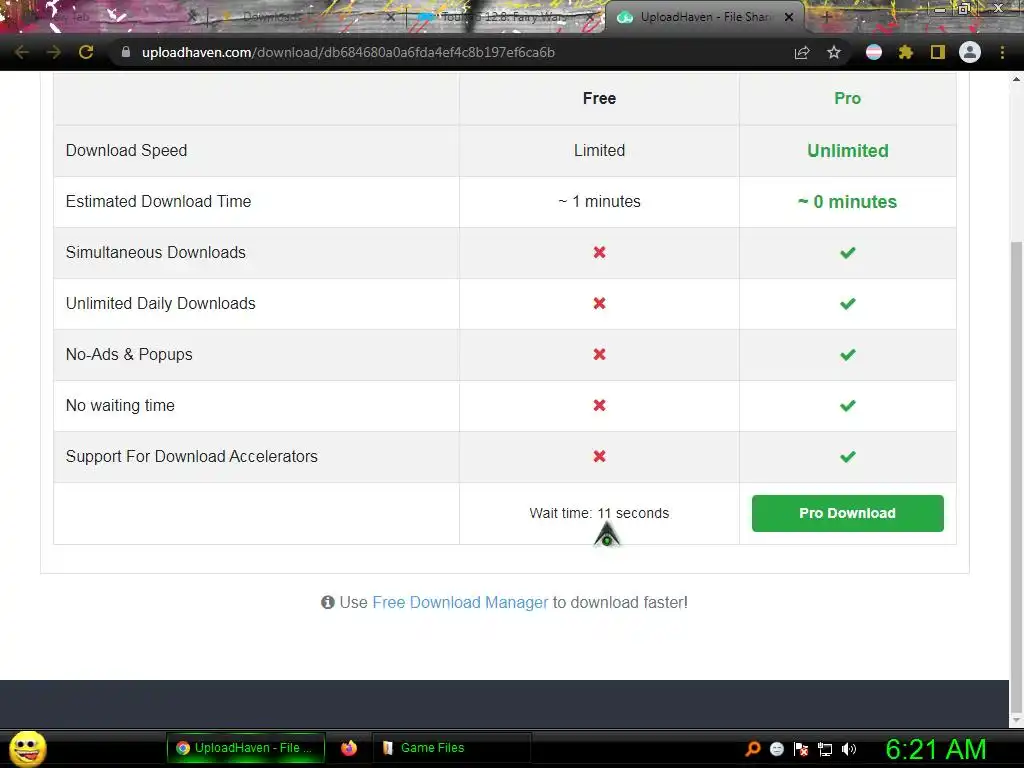Click the 'No-Ads & Popups' row label
The height and width of the screenshot is (768, 1024).
[129, 354]
